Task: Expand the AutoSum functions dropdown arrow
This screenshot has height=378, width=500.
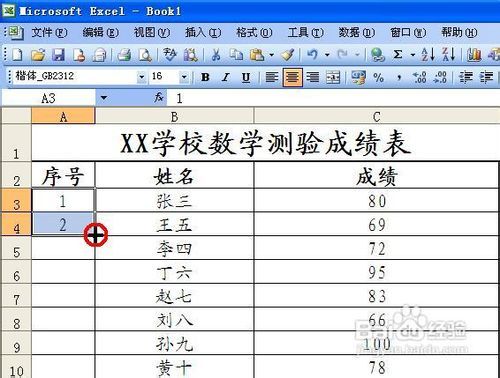Action: click(413, 55)
